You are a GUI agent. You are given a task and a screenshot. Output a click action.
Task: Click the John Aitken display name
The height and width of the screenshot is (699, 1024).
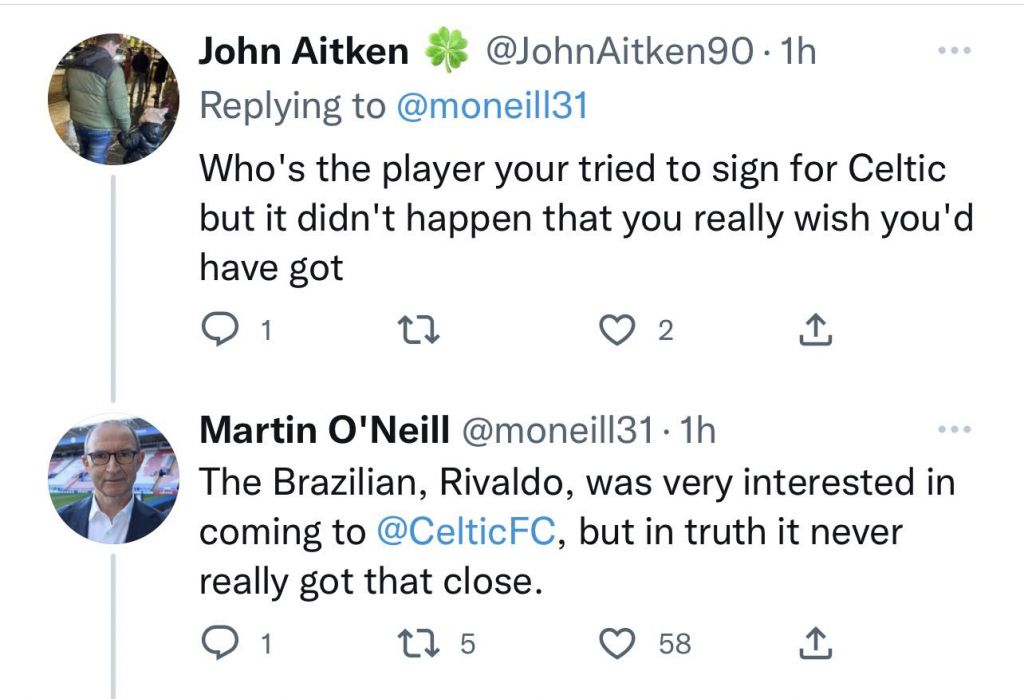pos(303,52)
